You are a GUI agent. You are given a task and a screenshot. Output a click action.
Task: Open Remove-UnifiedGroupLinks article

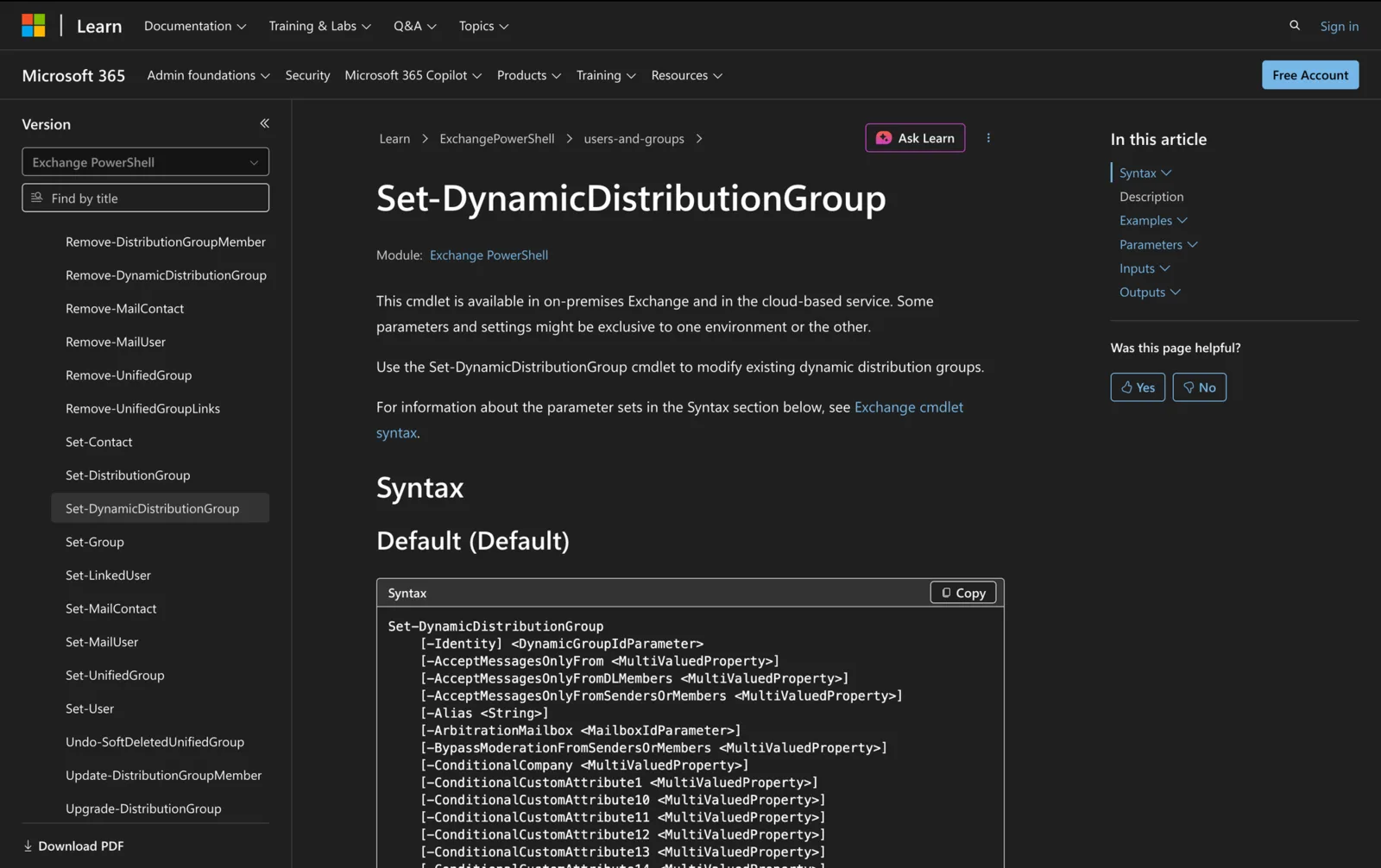[142, 408]
